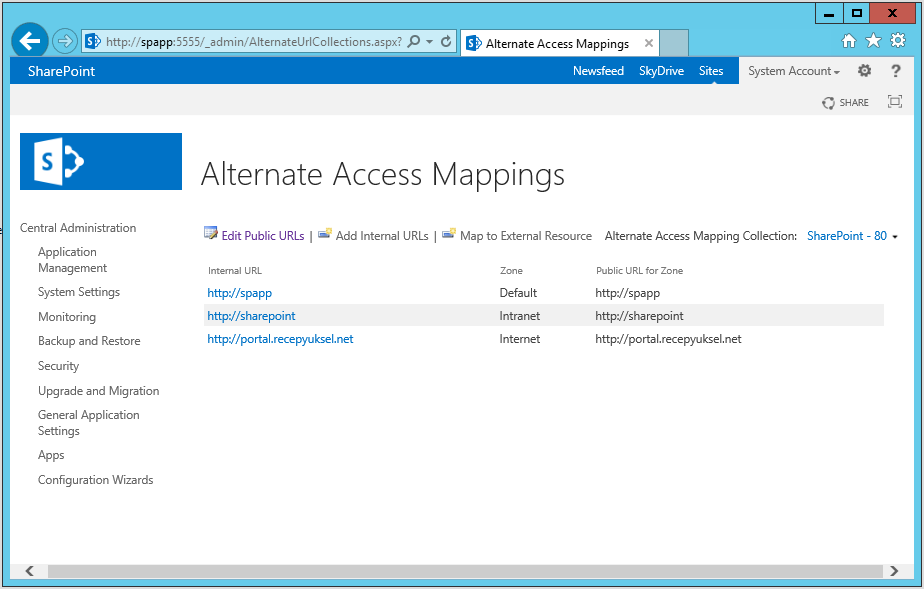
Task: Click the Public URL for Zone column header
Action: [x=639, y=271]
